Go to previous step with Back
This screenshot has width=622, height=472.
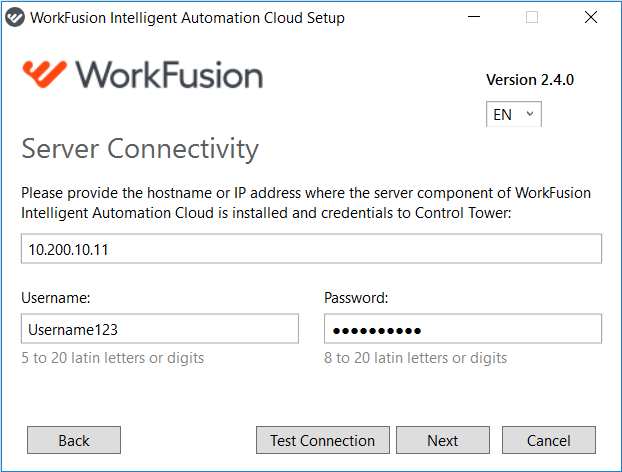(74, 440)
